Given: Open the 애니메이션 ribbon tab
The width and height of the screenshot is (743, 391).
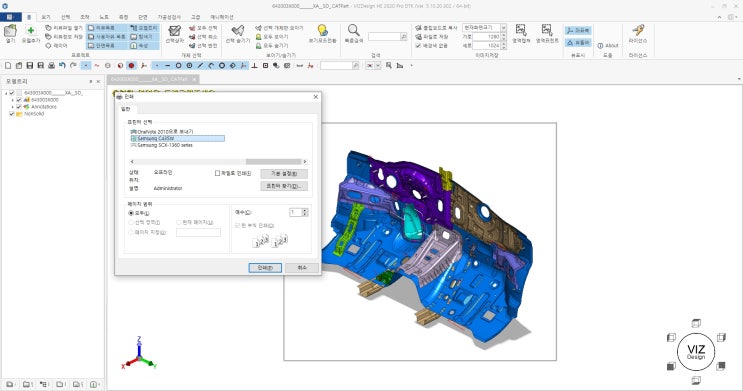Looking at the screenshot, I should point(222,17).
